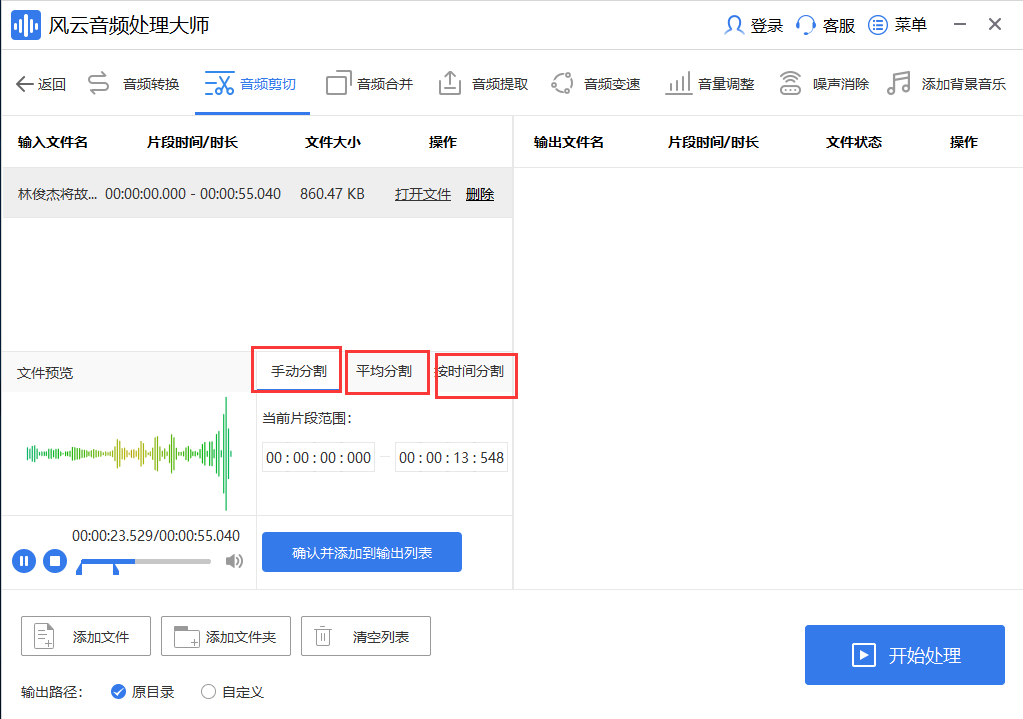Pause audio preview playback

click(x=24, y=561)
